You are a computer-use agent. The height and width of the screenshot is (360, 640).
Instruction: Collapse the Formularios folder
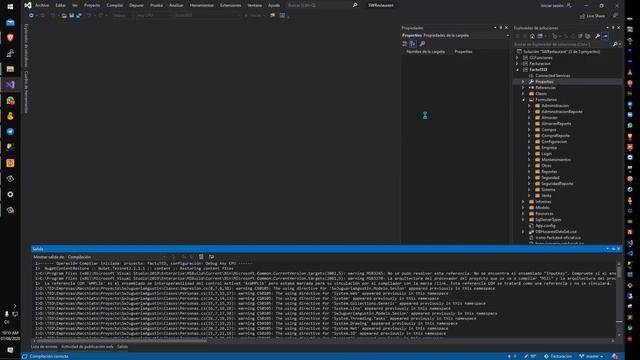pyautogui.click(x=523, y=100)
